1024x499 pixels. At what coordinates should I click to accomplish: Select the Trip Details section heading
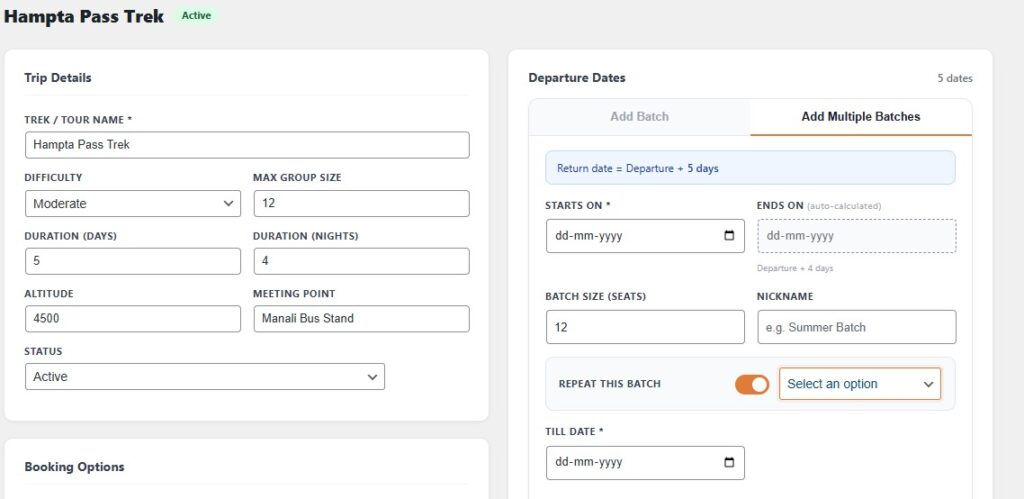click(x=58, y=78)
